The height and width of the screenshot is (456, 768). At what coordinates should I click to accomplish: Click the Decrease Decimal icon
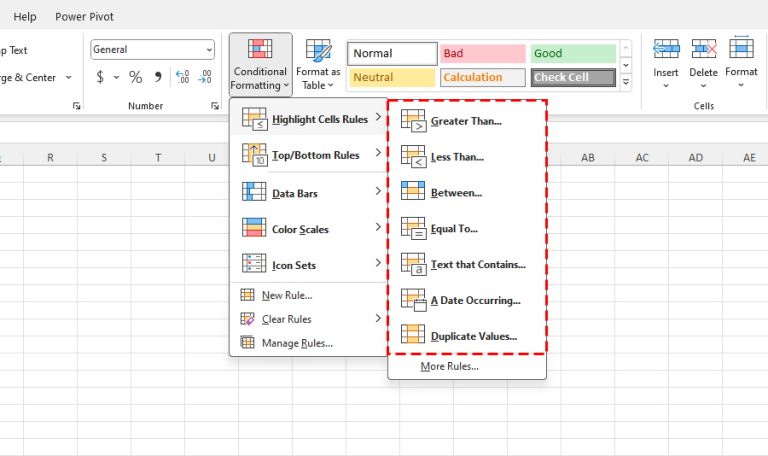click(x=205, y=77)
